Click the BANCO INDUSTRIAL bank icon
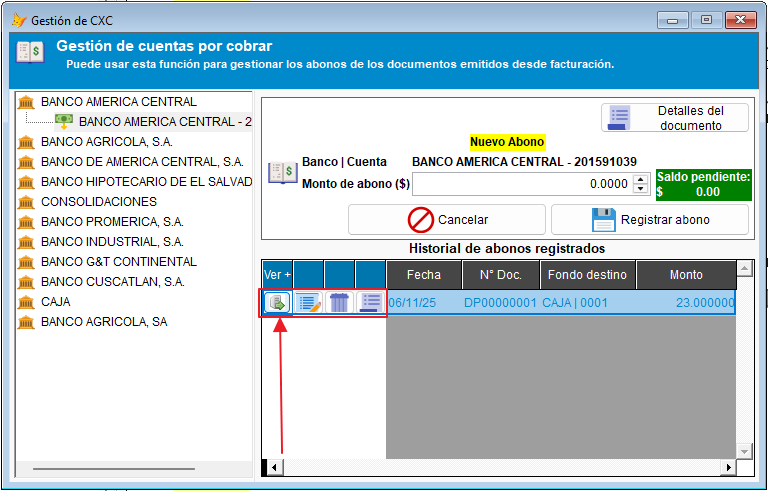 click(x=26, y=242)
